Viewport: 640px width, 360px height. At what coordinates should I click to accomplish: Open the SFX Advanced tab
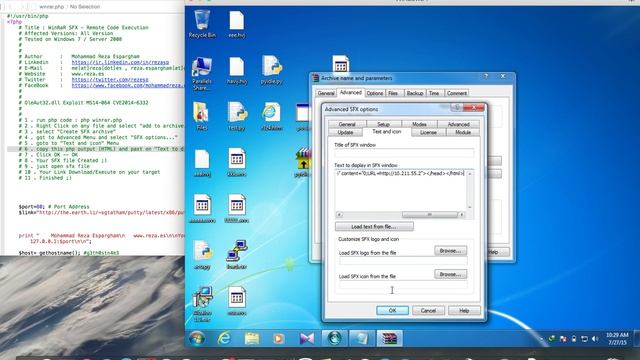pyautogui.click(x=458, y=124)
